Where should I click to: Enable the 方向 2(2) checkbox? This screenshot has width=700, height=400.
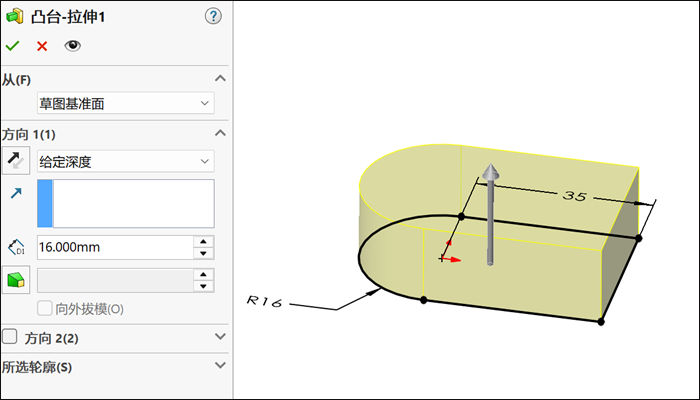[10, 336]
